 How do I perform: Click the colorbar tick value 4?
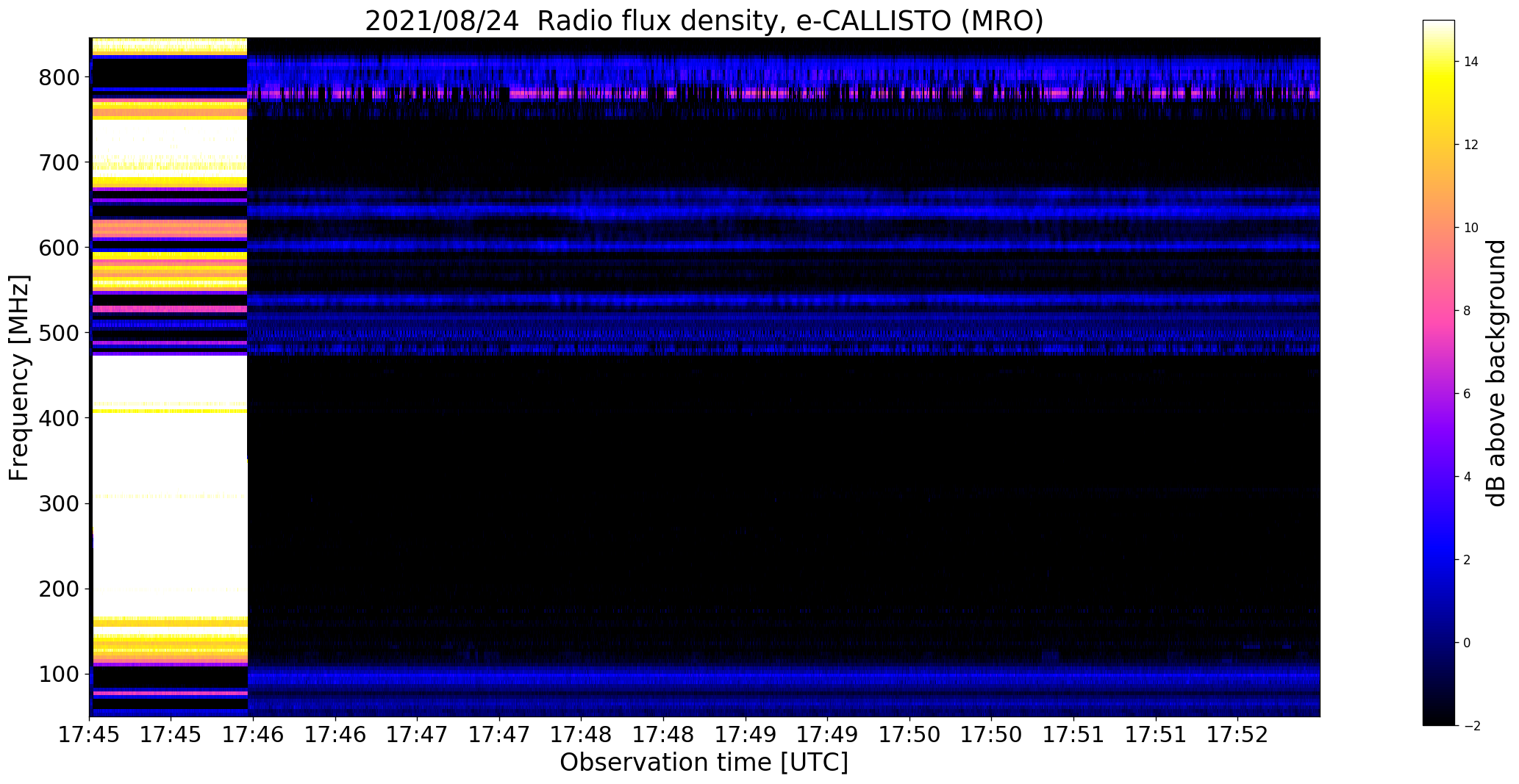point(1467,477)
